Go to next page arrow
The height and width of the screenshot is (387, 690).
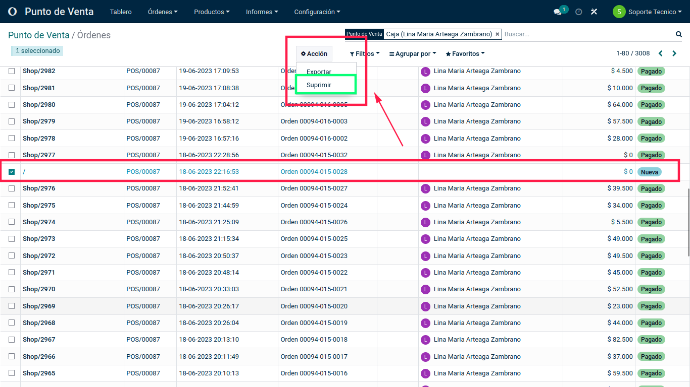click(674, 53)
